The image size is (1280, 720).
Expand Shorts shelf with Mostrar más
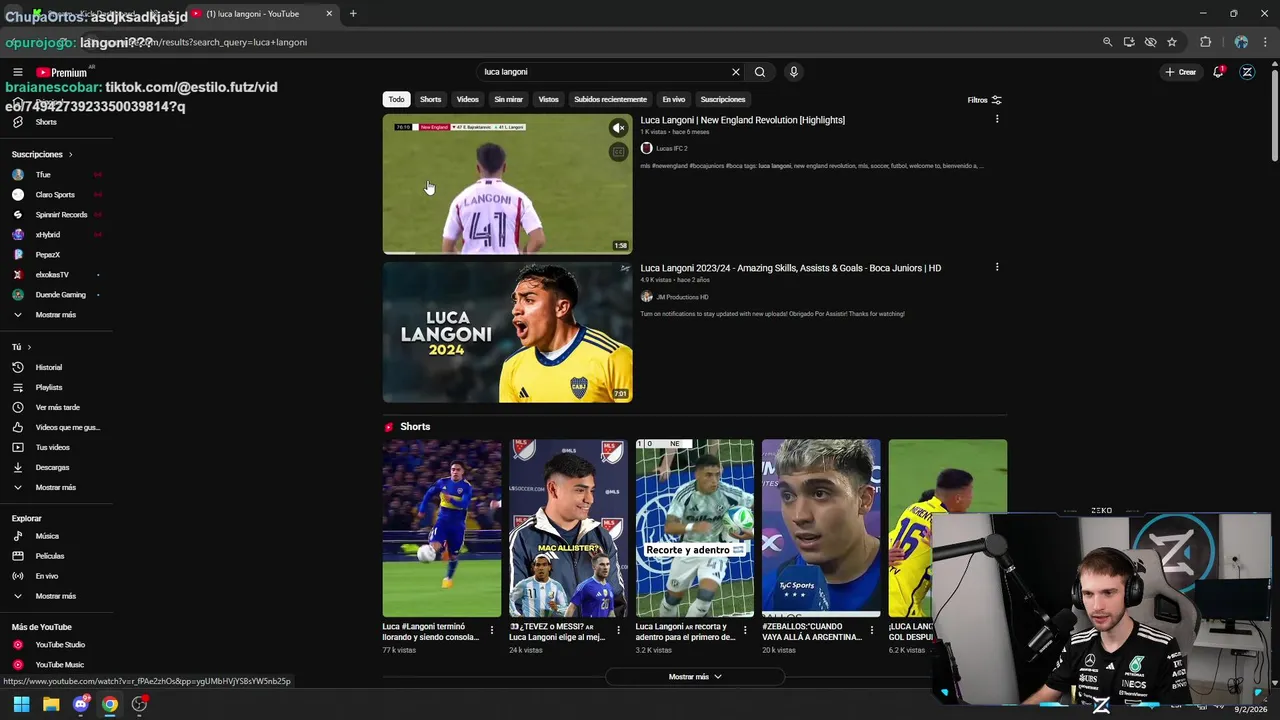coord(695,677)
